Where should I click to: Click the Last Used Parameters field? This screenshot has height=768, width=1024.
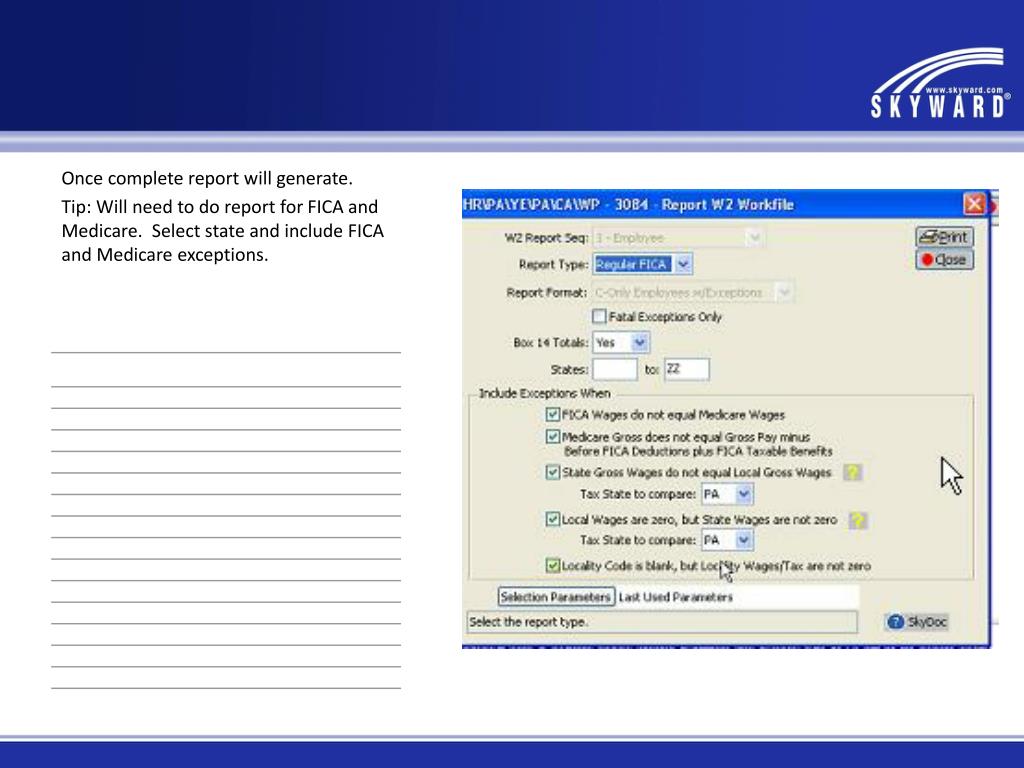pos(737,597)
